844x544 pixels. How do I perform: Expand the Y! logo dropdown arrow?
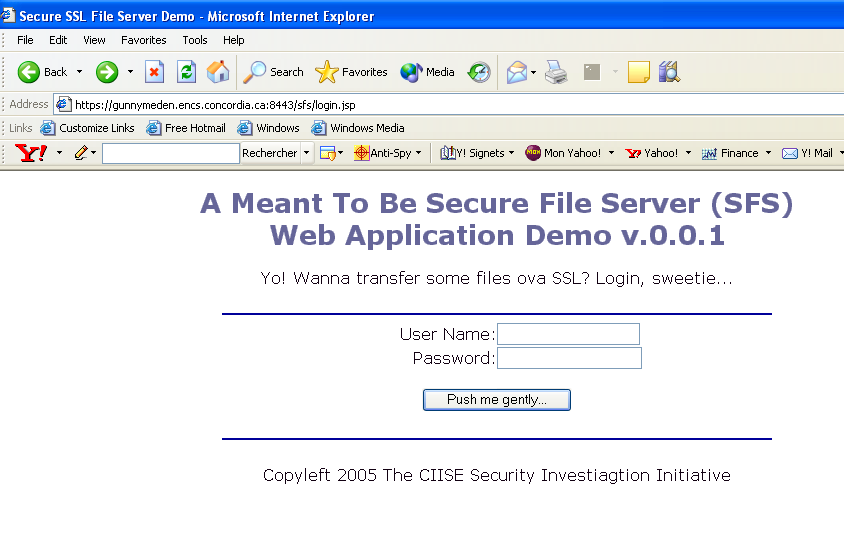59,153
